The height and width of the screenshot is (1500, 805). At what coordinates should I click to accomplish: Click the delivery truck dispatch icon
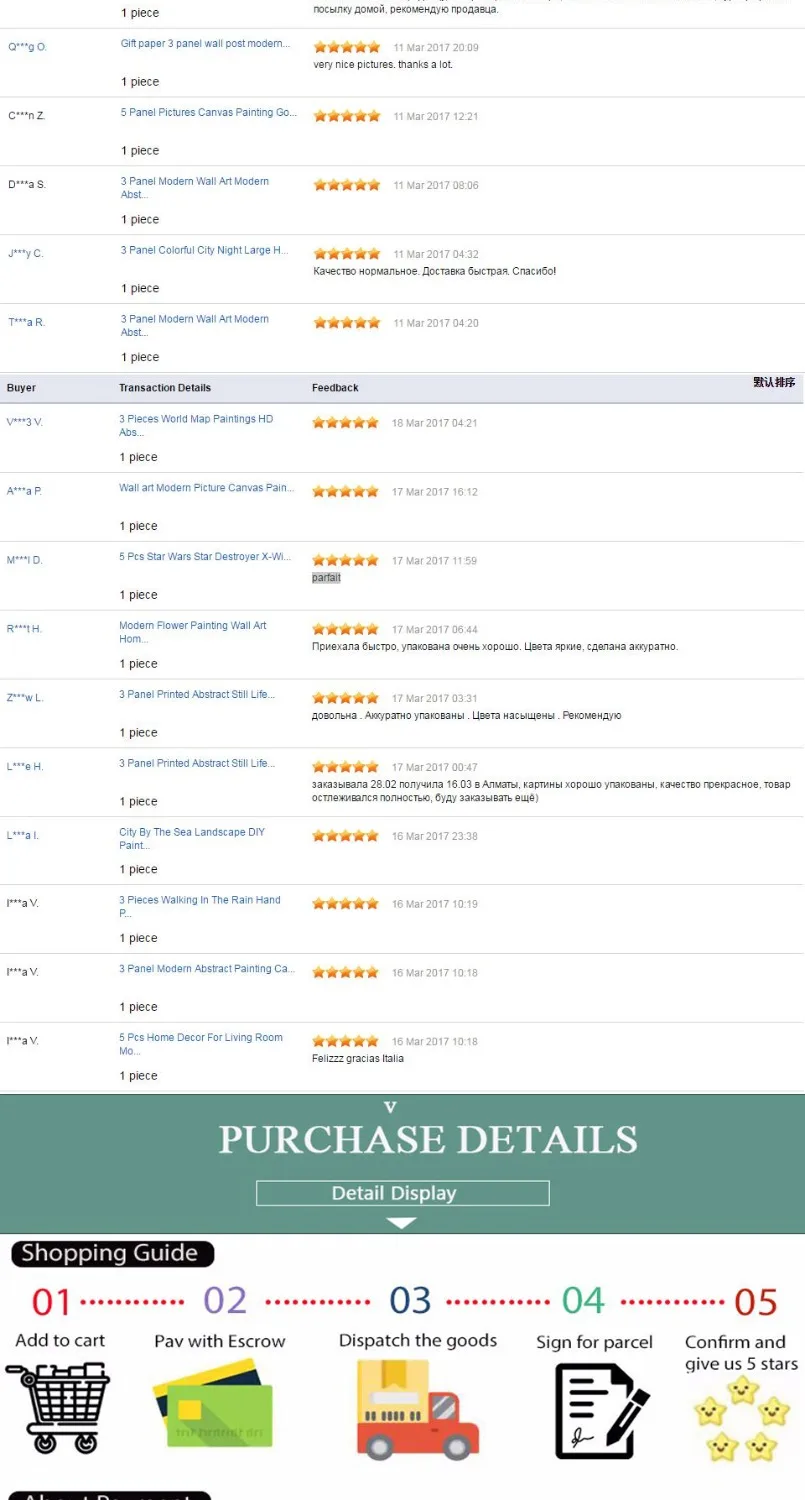point(418,1409)
